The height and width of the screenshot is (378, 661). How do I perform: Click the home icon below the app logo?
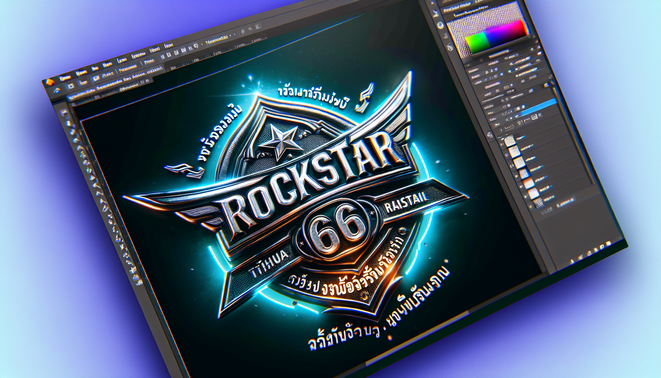pyautogui.click(x=57, y=90)
